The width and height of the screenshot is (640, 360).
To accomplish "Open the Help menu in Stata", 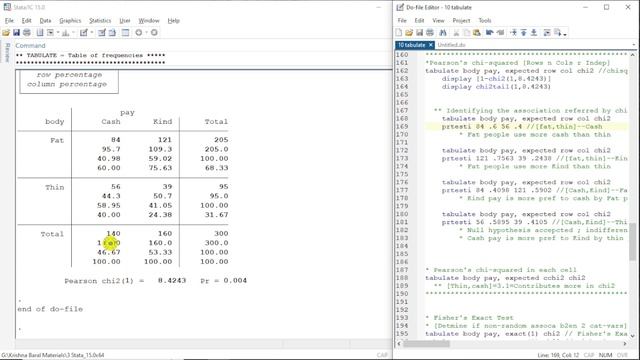I will tap(173, 20).
